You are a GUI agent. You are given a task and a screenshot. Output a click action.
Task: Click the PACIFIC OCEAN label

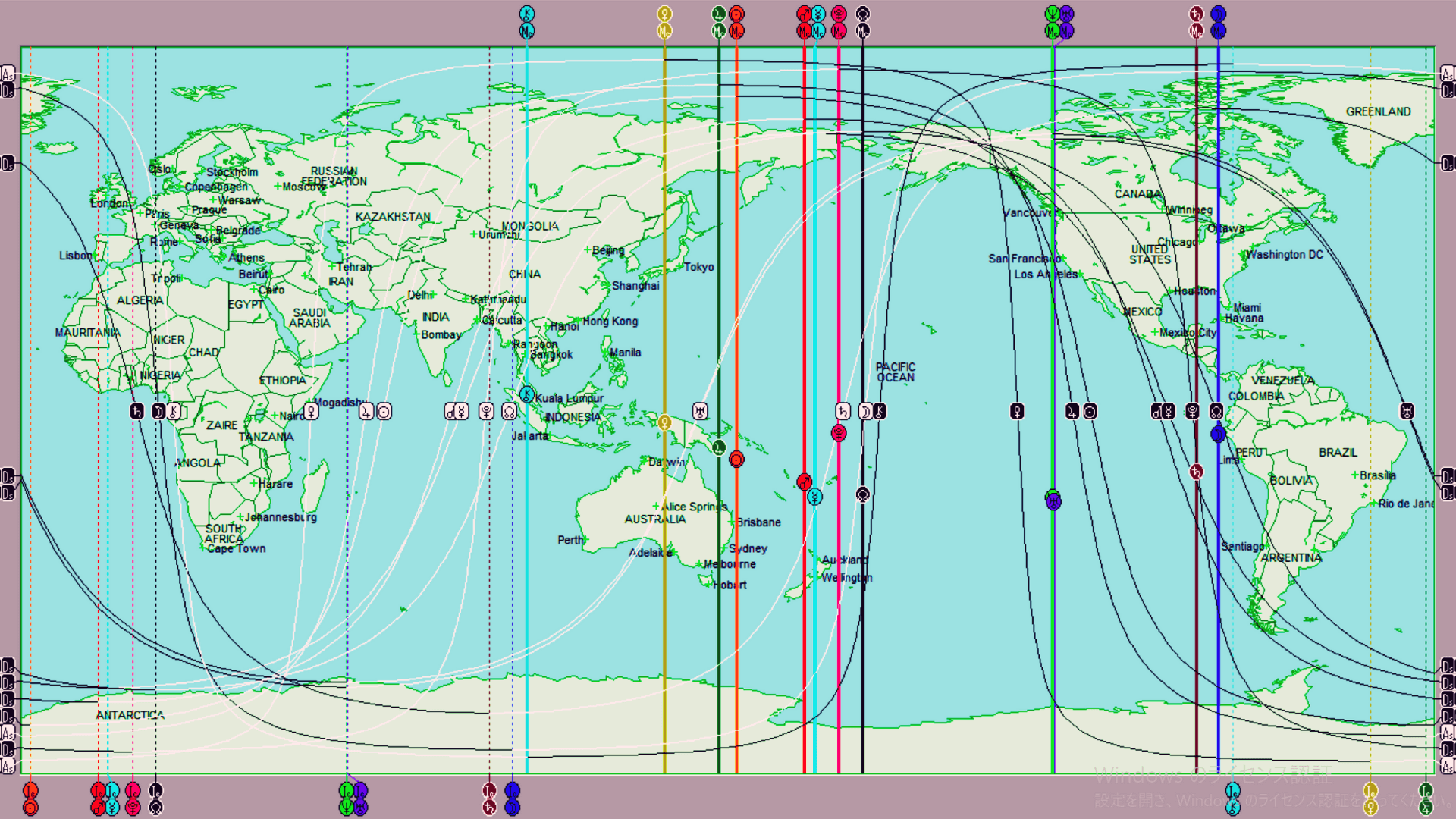tap(896, 372)
